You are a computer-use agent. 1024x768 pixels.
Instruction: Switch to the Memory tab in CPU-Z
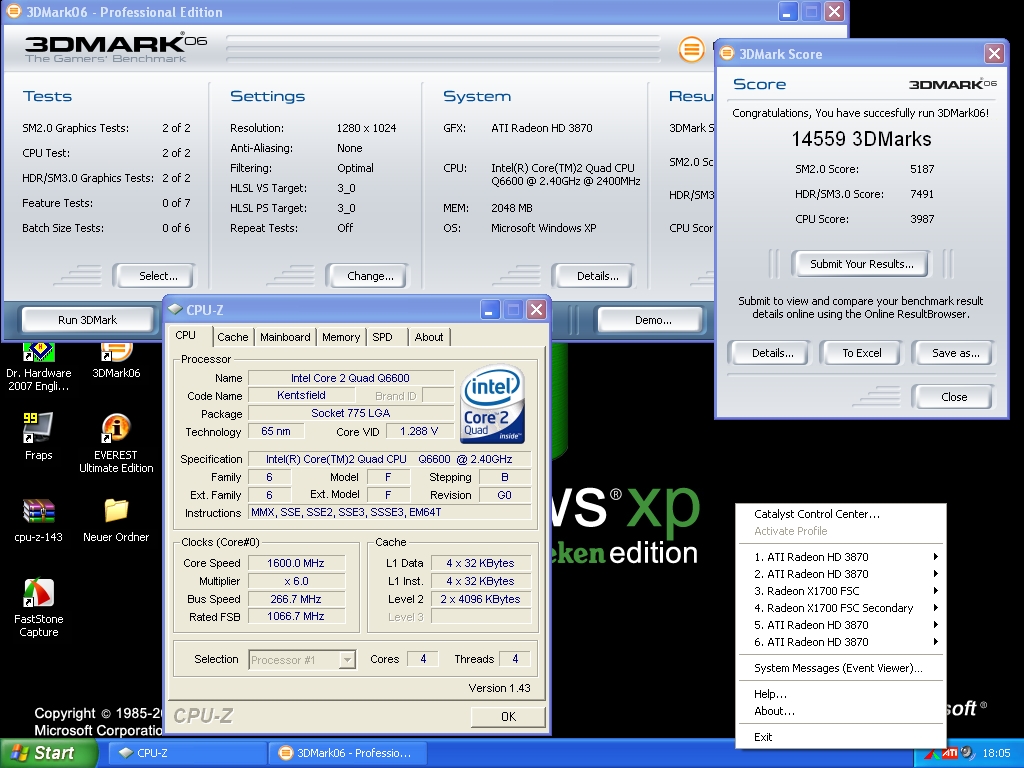[341, 337]
